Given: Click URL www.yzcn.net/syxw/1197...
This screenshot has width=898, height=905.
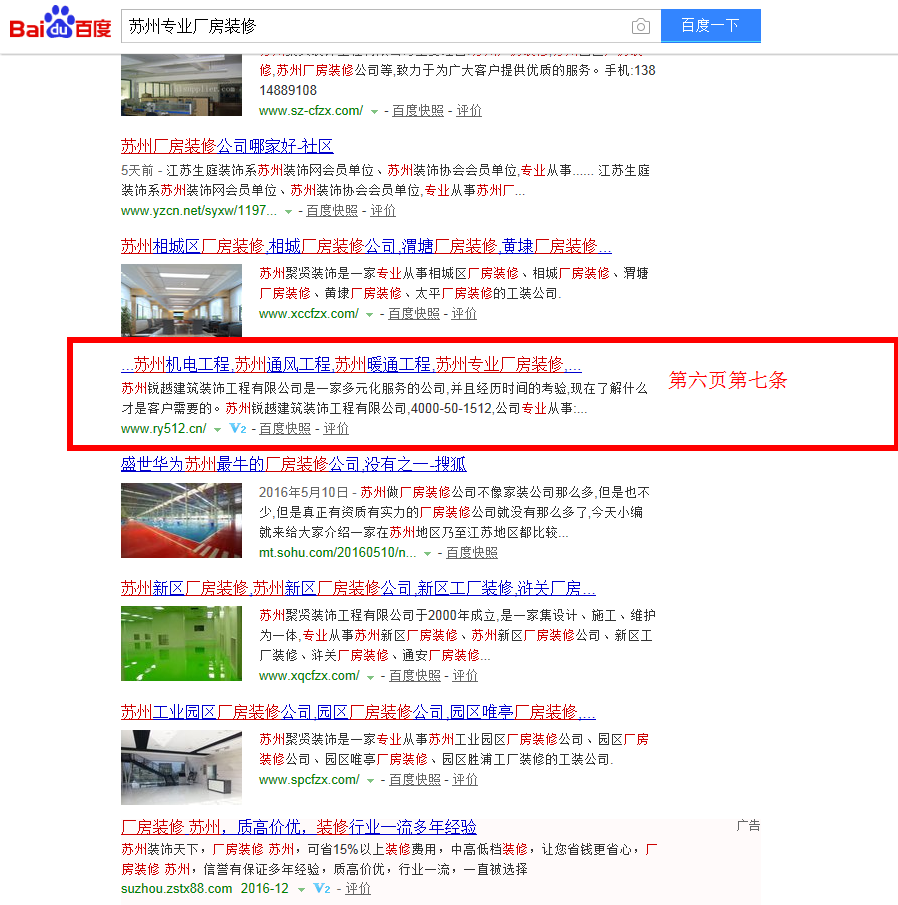Looking at the screenshot, I should tap(199, 211).
